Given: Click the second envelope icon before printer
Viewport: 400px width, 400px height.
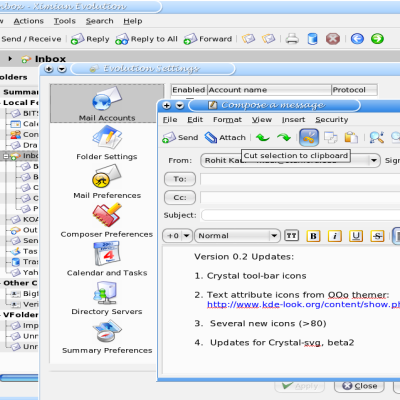Looking at the screenshot, I should [268, 39].
